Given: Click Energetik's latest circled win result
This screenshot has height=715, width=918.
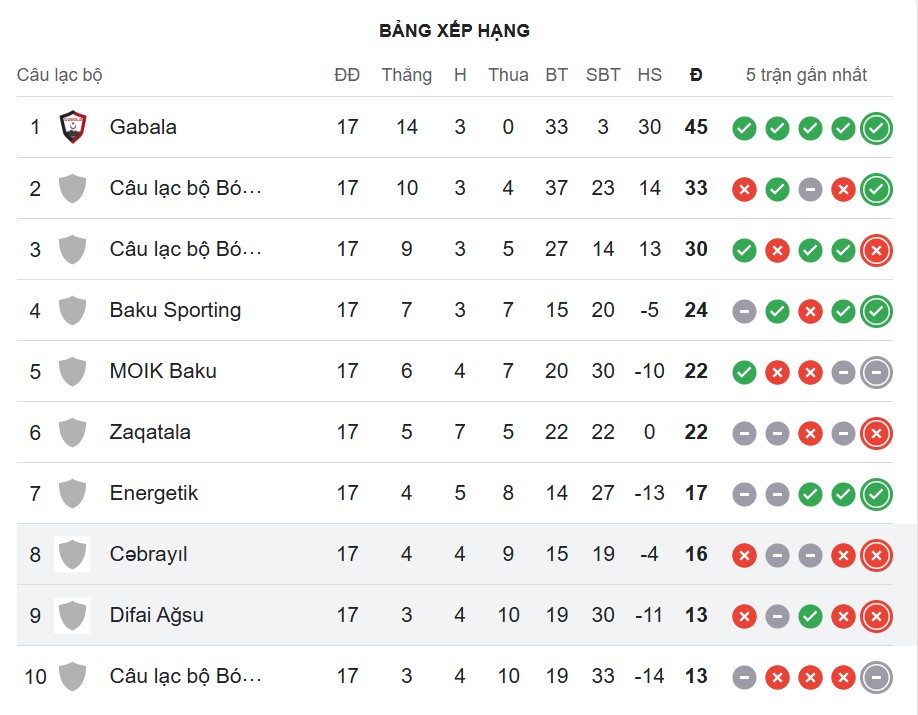Looking at the screenshot, I should [876, 493].
